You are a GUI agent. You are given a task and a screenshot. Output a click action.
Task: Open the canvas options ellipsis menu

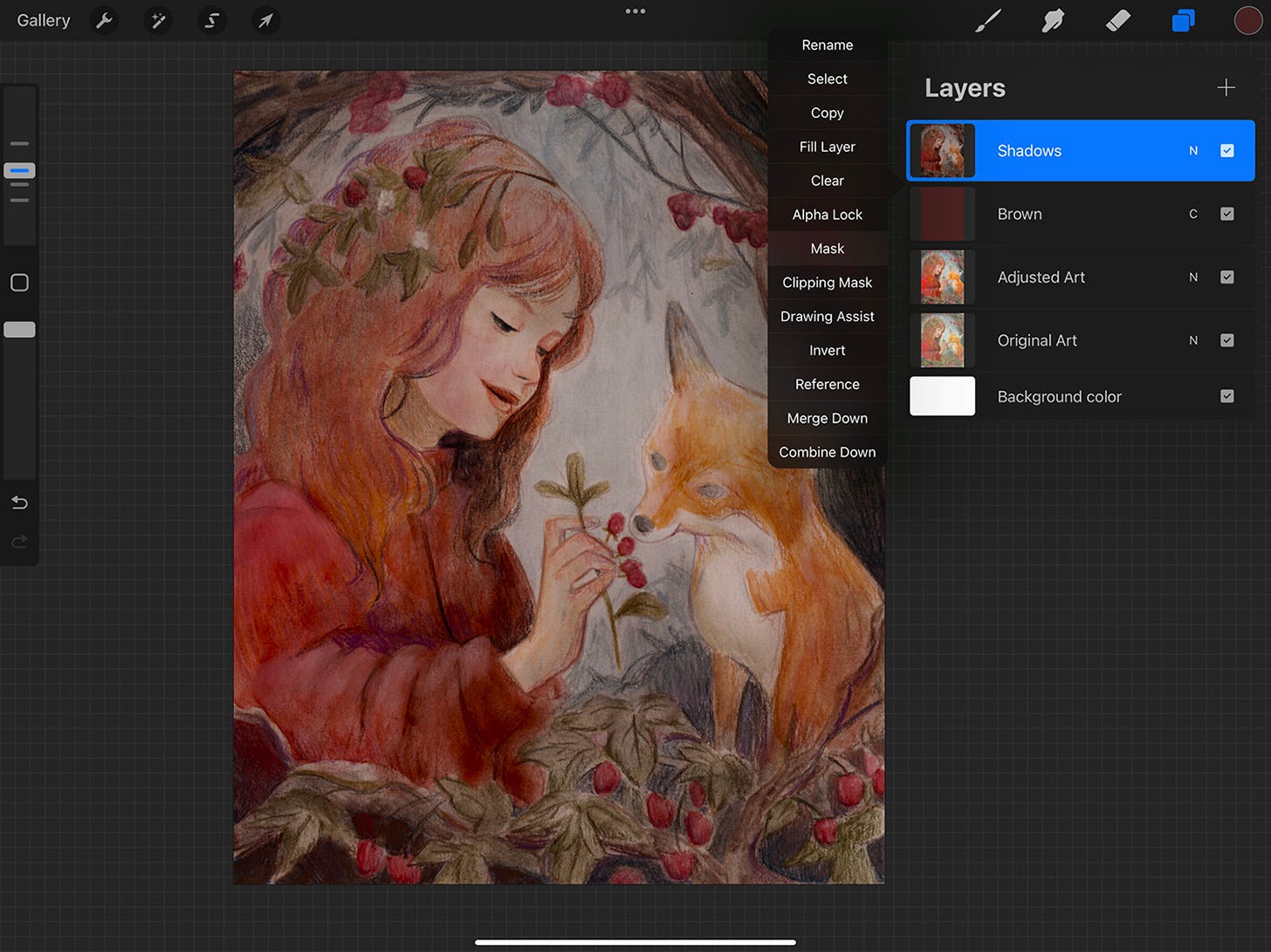click(x=635, y=11)
